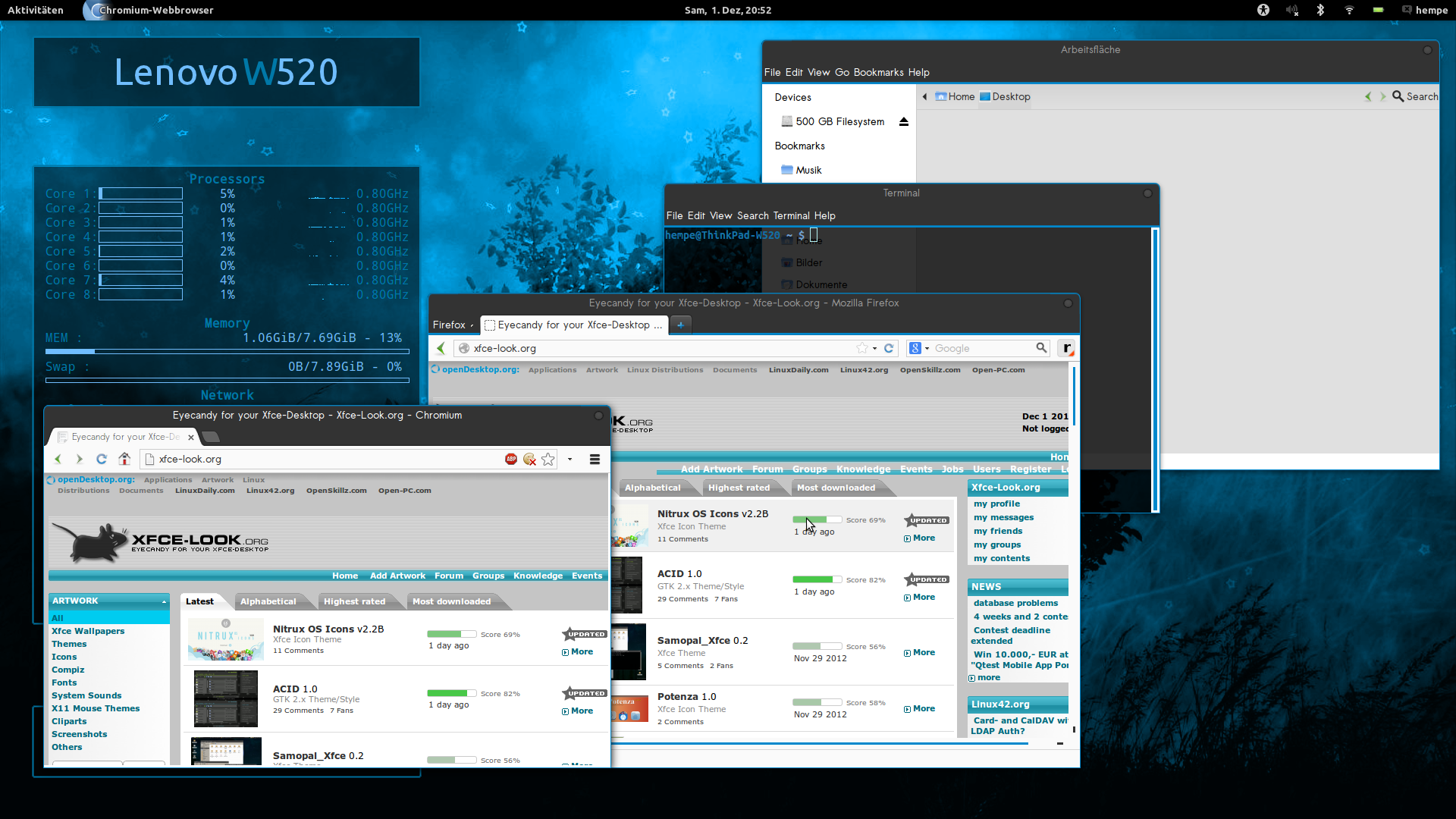1456x819 pixels.
Task: Open the Bookmarks menu in the file manager
Action: point(878,72)
